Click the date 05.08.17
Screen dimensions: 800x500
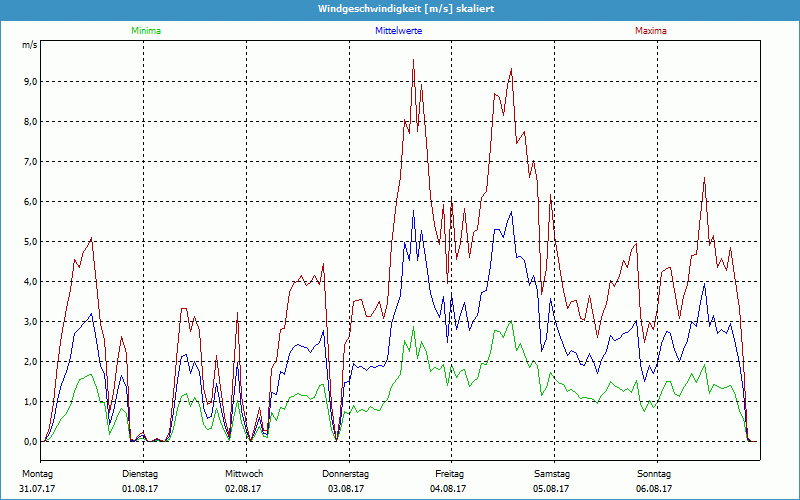tap(551, 489)
